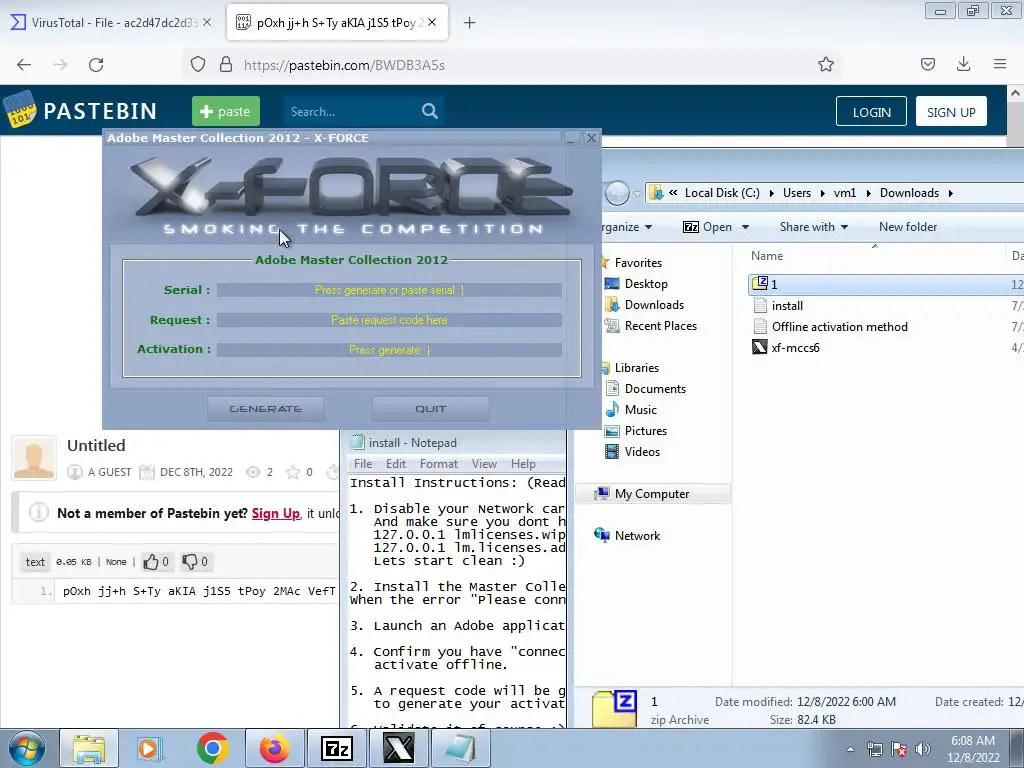
Task: Select My Computer in navigation pane
Action: point(652,494)
